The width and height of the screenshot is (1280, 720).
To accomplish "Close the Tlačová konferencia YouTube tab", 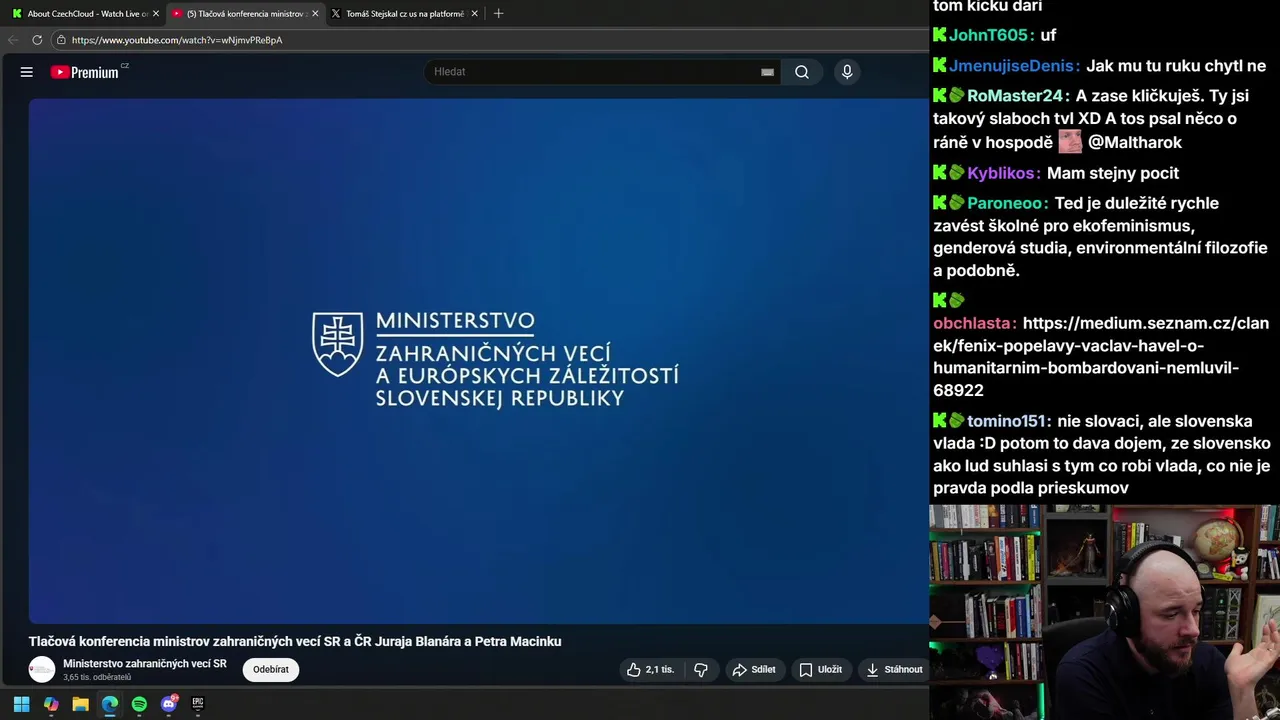I will click(315, 14).
